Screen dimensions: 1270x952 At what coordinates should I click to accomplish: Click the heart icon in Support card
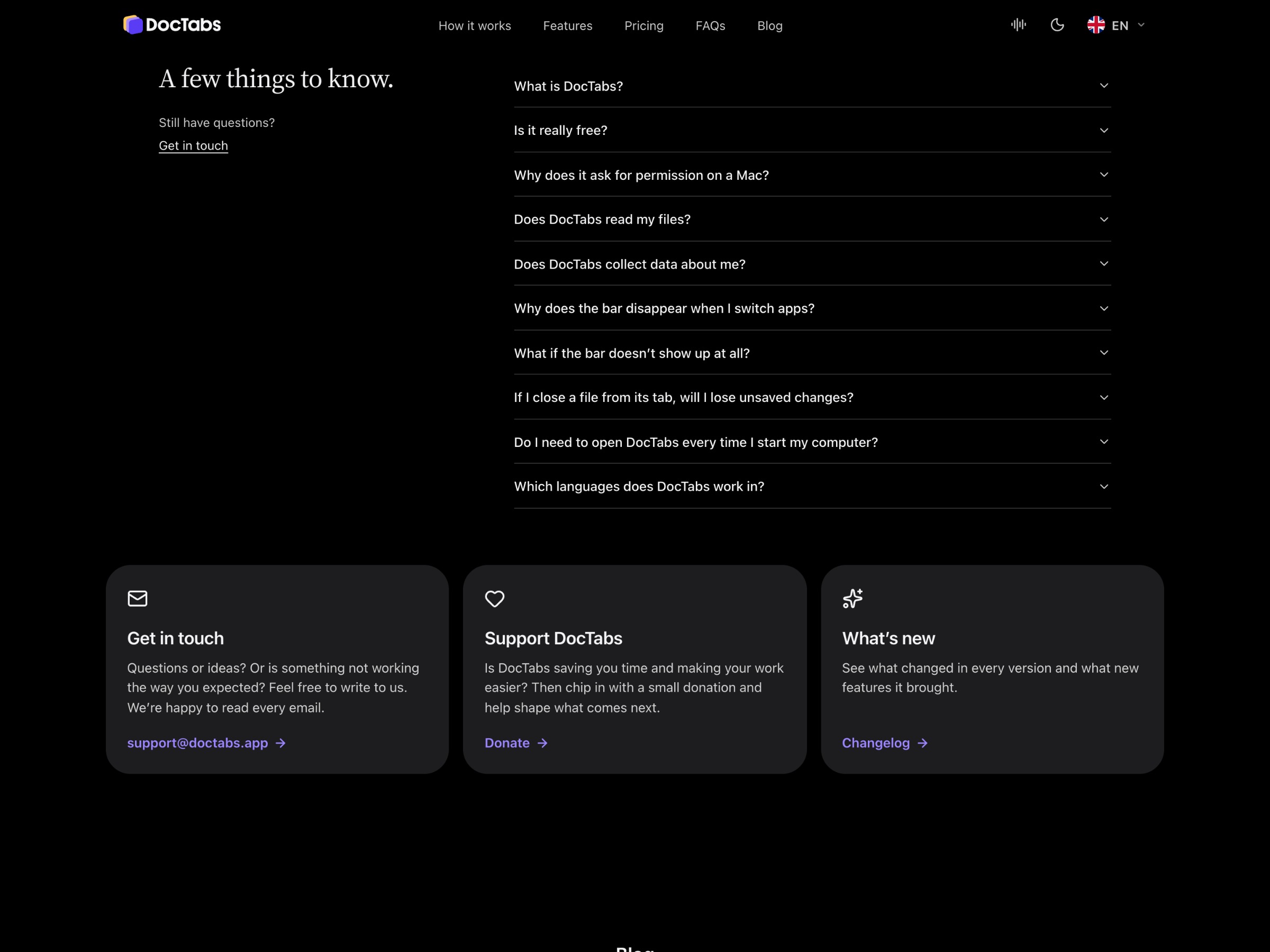coord(494,599)
